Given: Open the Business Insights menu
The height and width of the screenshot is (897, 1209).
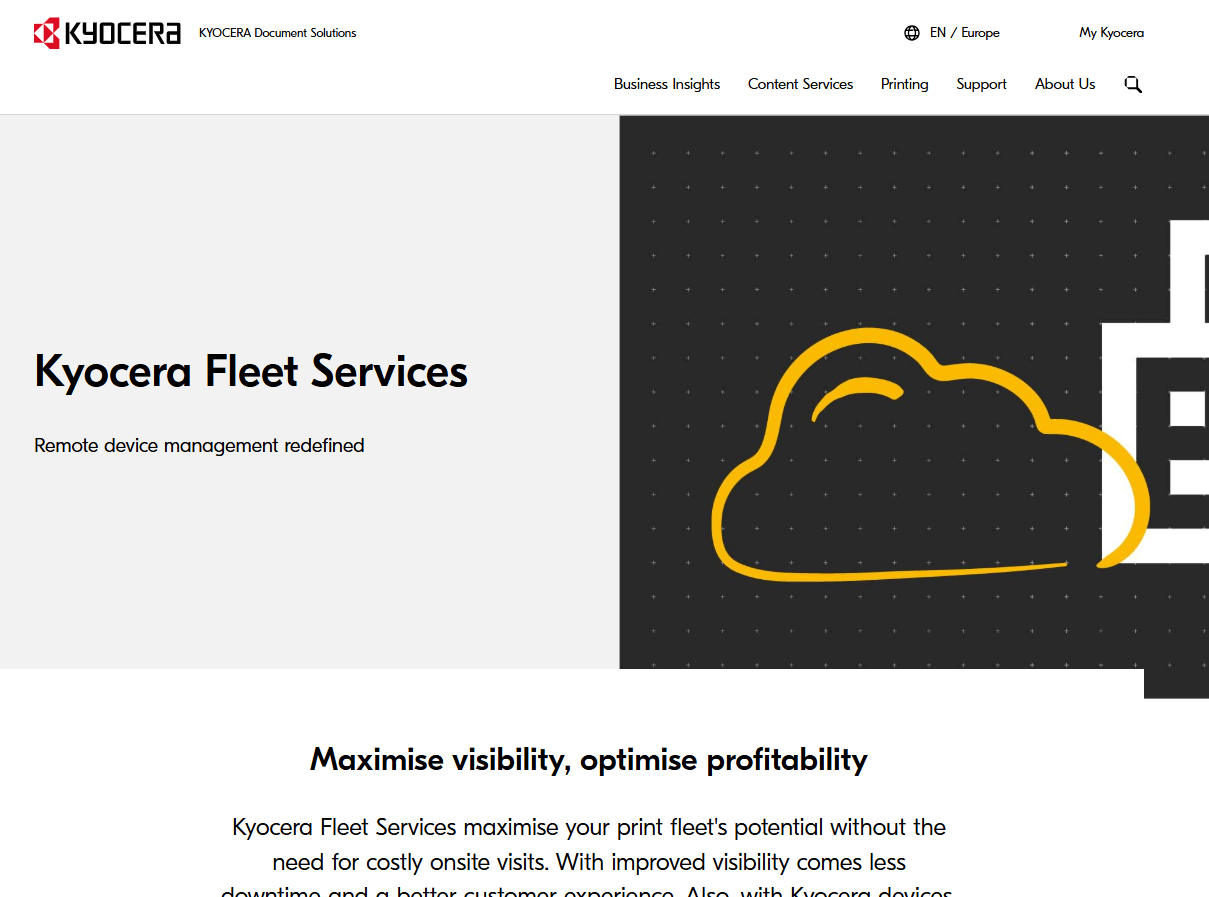Looking at the screenshot, I should [667, 84].
